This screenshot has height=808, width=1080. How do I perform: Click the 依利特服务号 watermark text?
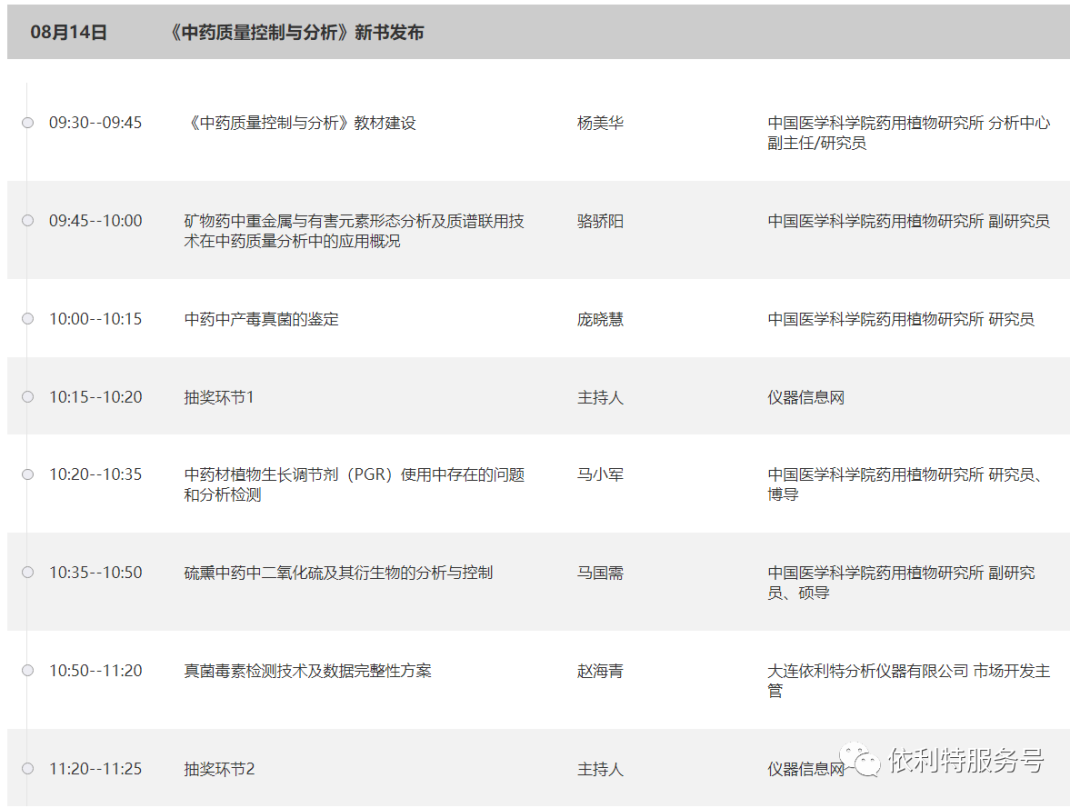pos(966,761)
